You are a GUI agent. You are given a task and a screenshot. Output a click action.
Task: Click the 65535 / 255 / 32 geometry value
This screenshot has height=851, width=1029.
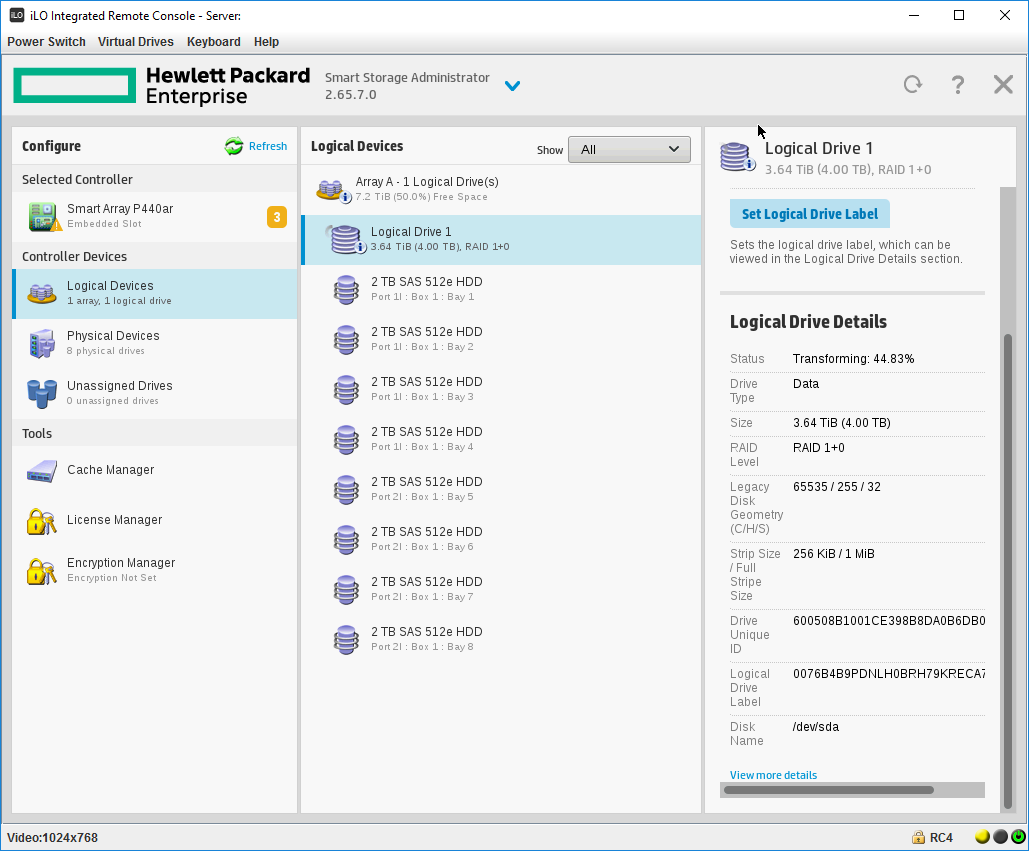[x=837, y=487]
